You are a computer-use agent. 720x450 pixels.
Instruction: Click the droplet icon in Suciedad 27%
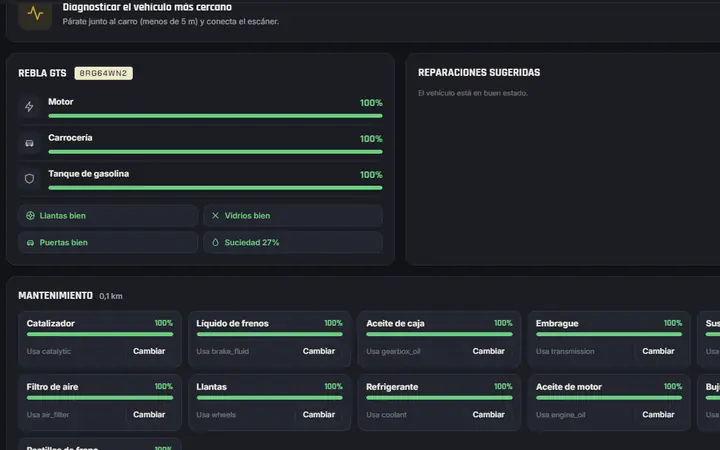click(x=215, y=242)
